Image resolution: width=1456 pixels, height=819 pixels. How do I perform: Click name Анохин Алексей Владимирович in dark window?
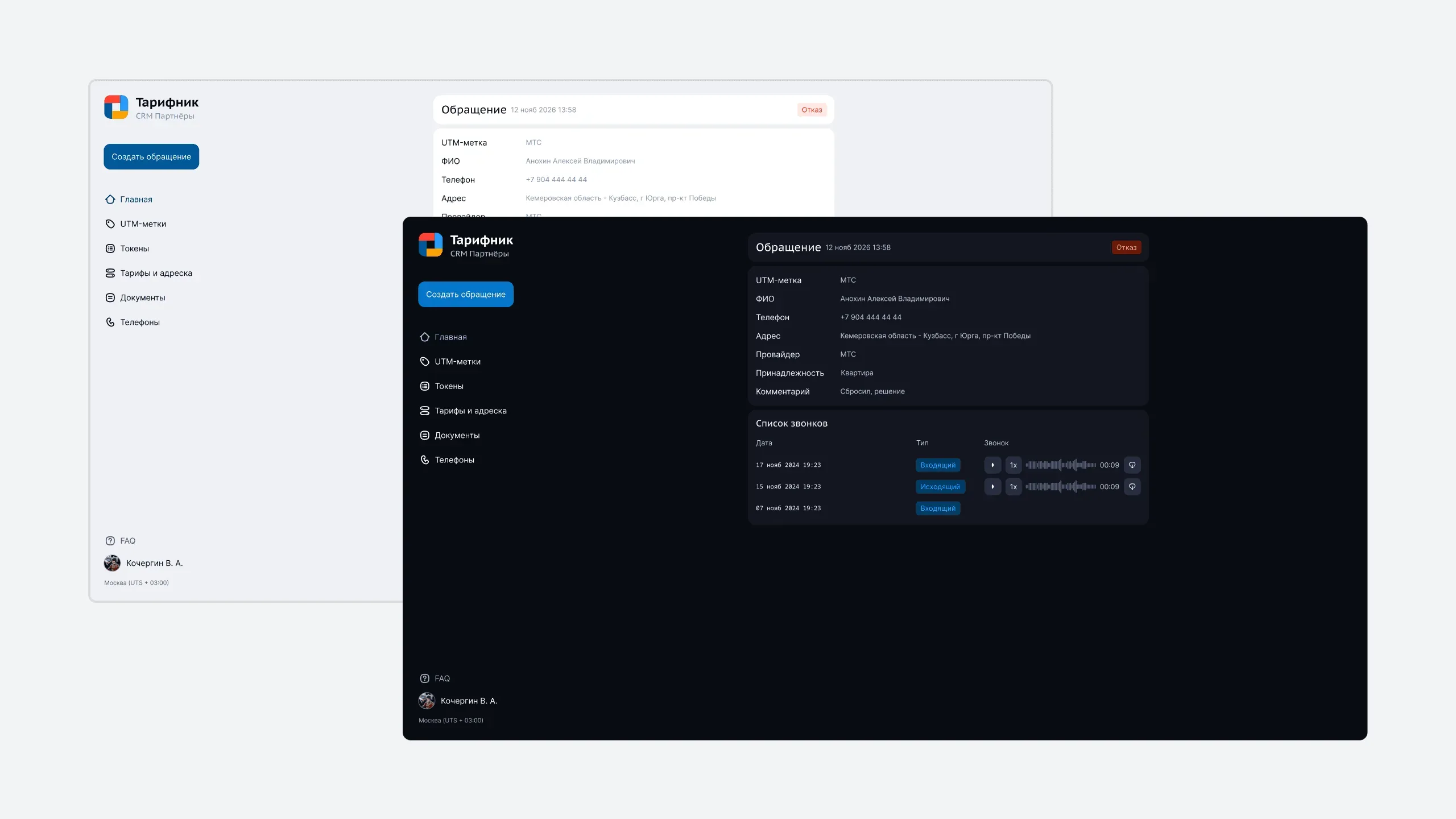[x=895, y=299]
